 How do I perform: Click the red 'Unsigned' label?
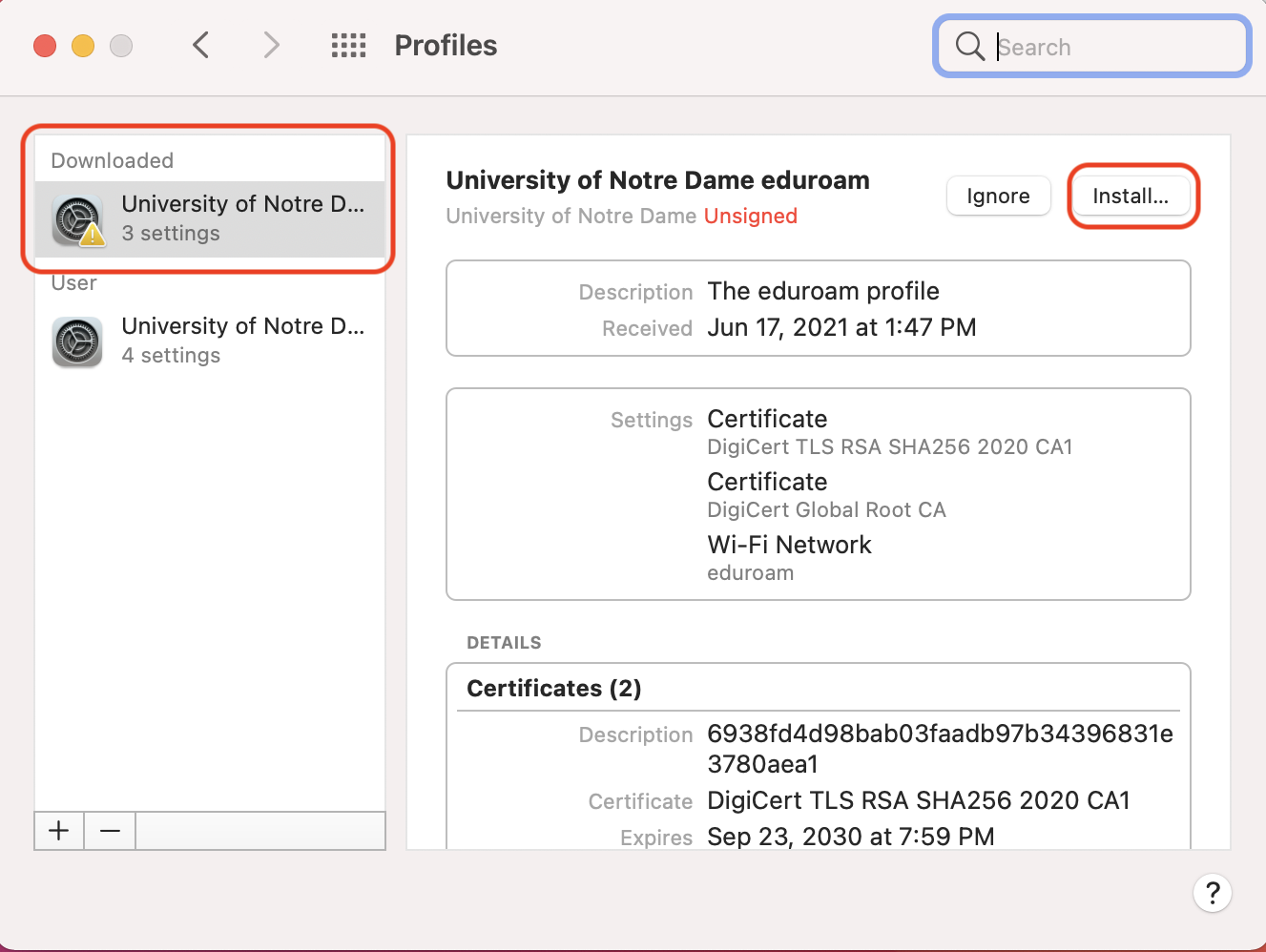coord(750,217)
